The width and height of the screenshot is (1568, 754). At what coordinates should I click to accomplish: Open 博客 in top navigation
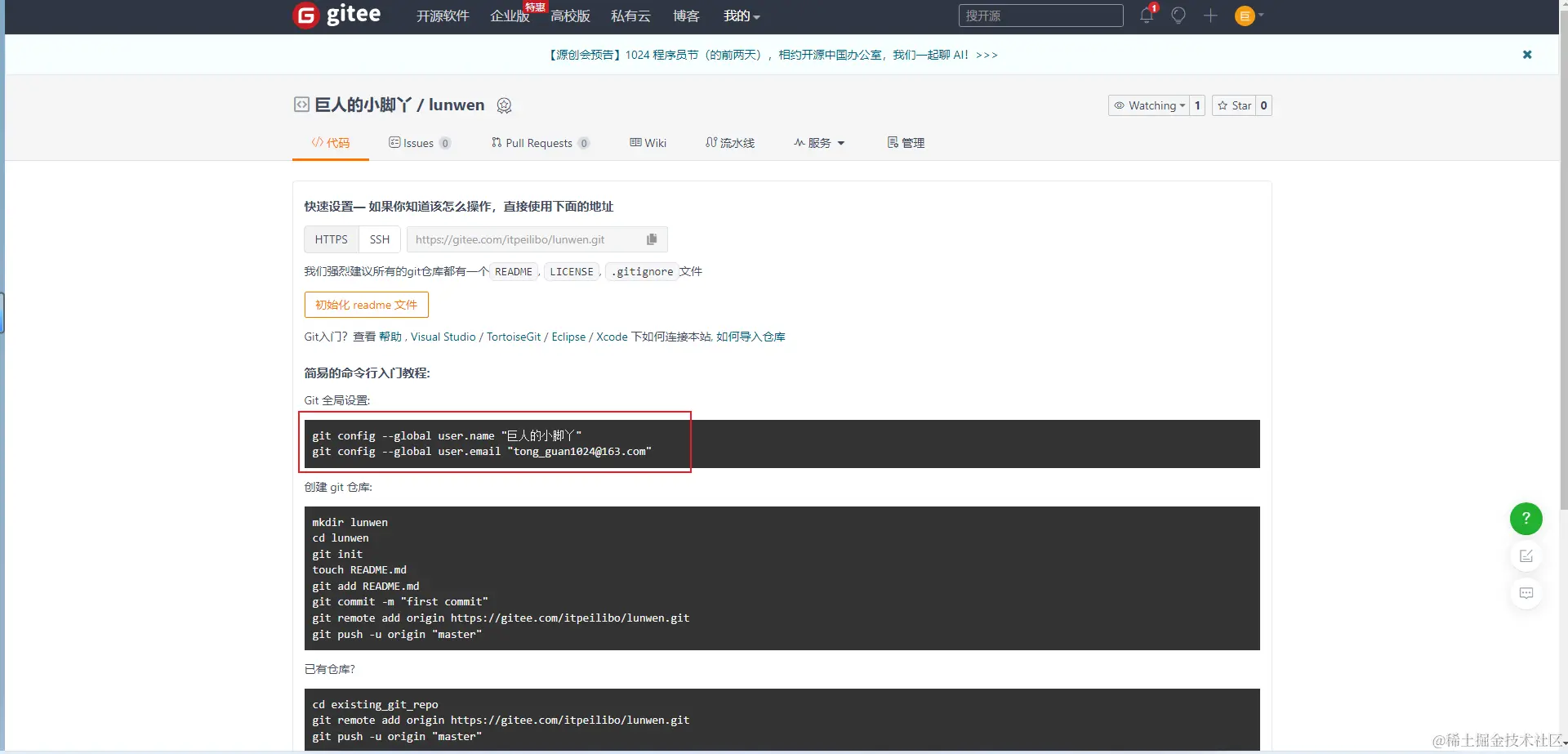[x=686, y=16]
